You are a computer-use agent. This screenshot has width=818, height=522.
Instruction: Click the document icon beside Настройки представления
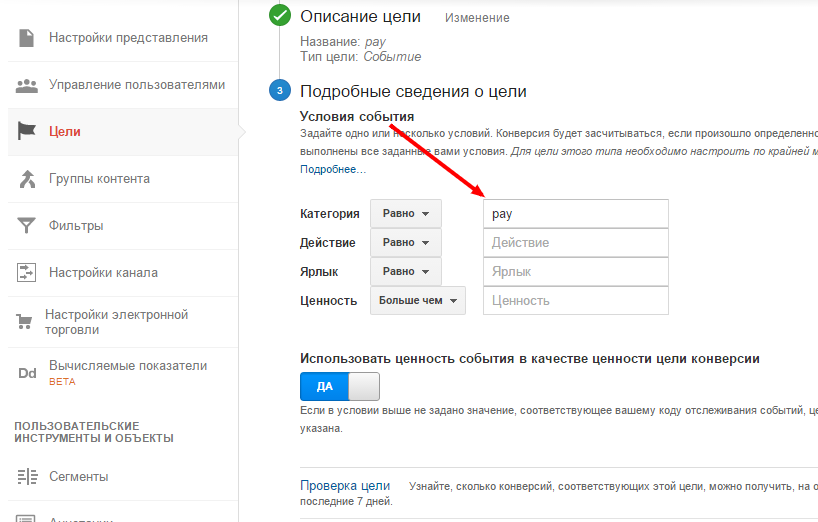click(x=27, y=38)
